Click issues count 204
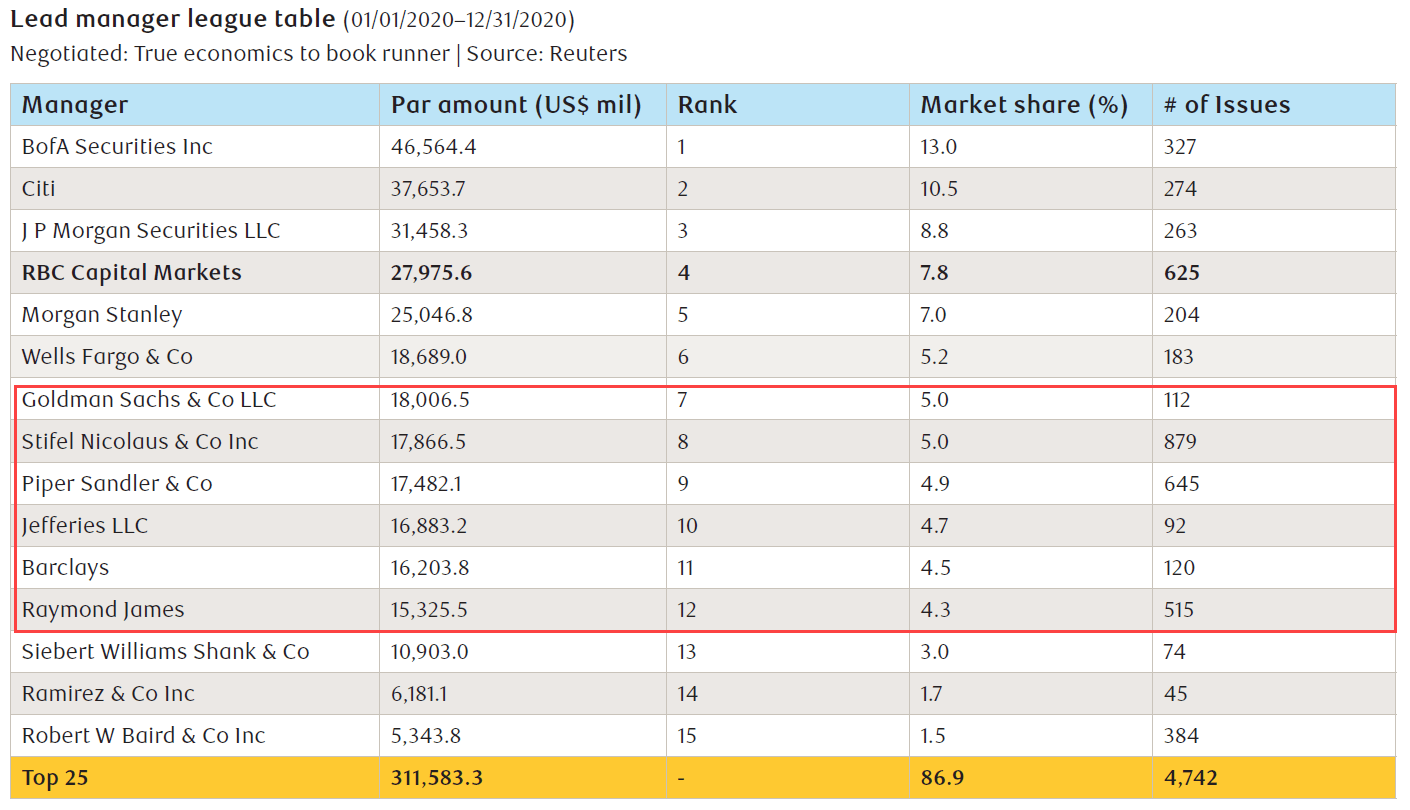 [1180, 315]
